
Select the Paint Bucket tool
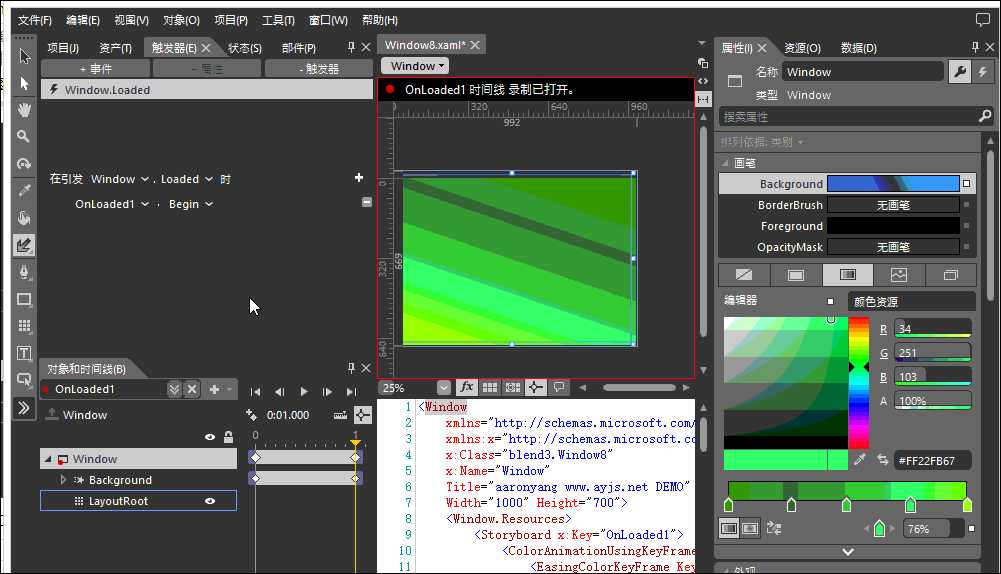(24, 218)
